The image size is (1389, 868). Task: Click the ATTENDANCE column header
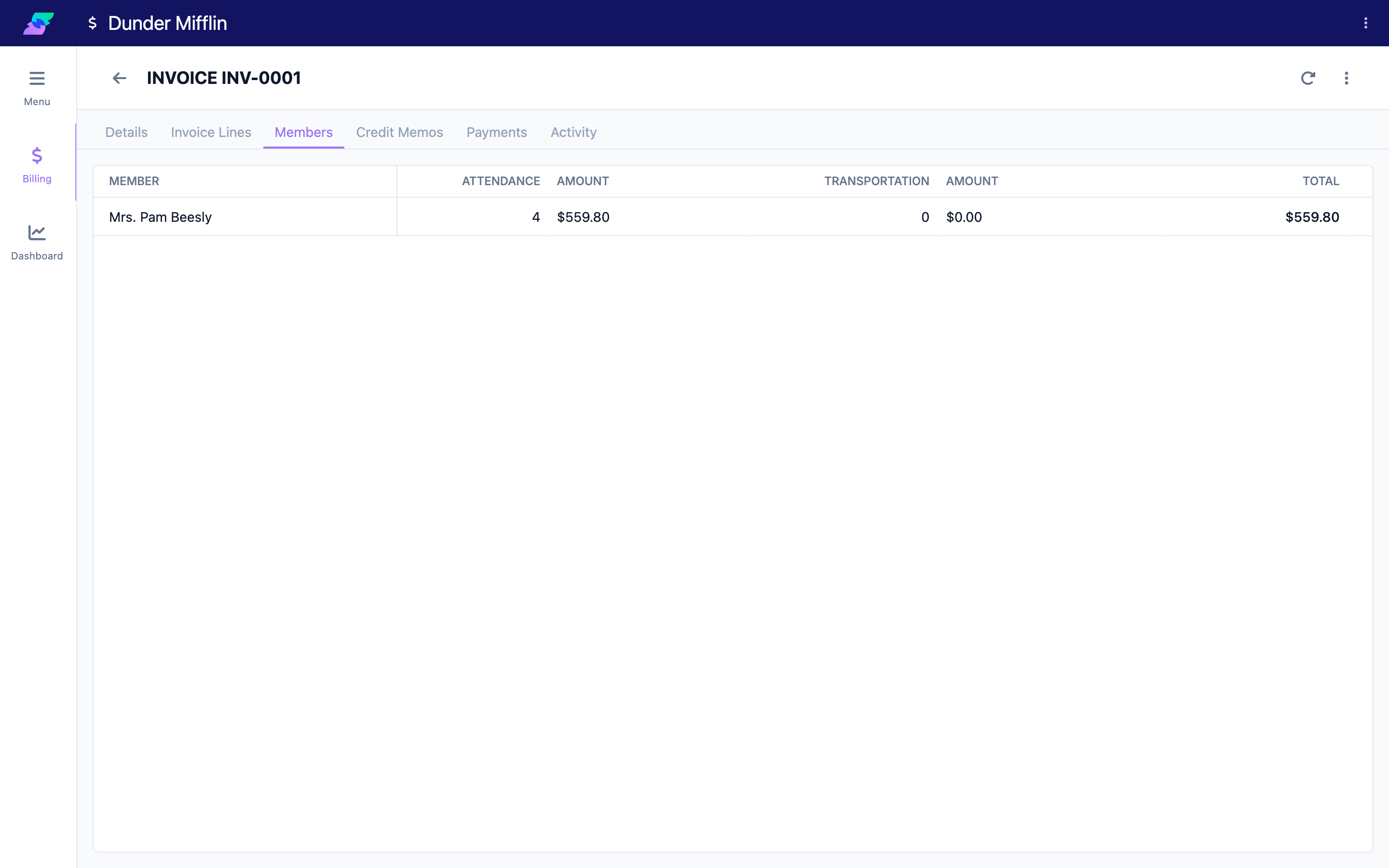501,181
